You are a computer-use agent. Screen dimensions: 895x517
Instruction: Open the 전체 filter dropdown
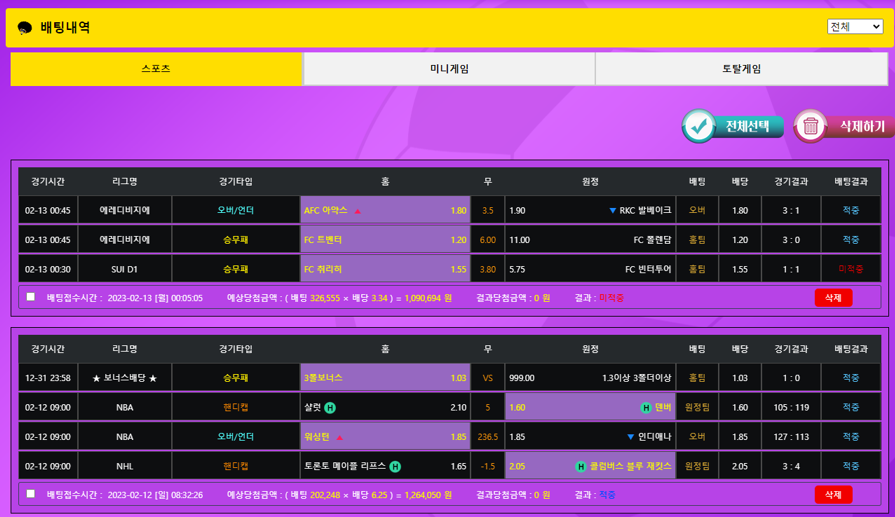pos(854,27)
